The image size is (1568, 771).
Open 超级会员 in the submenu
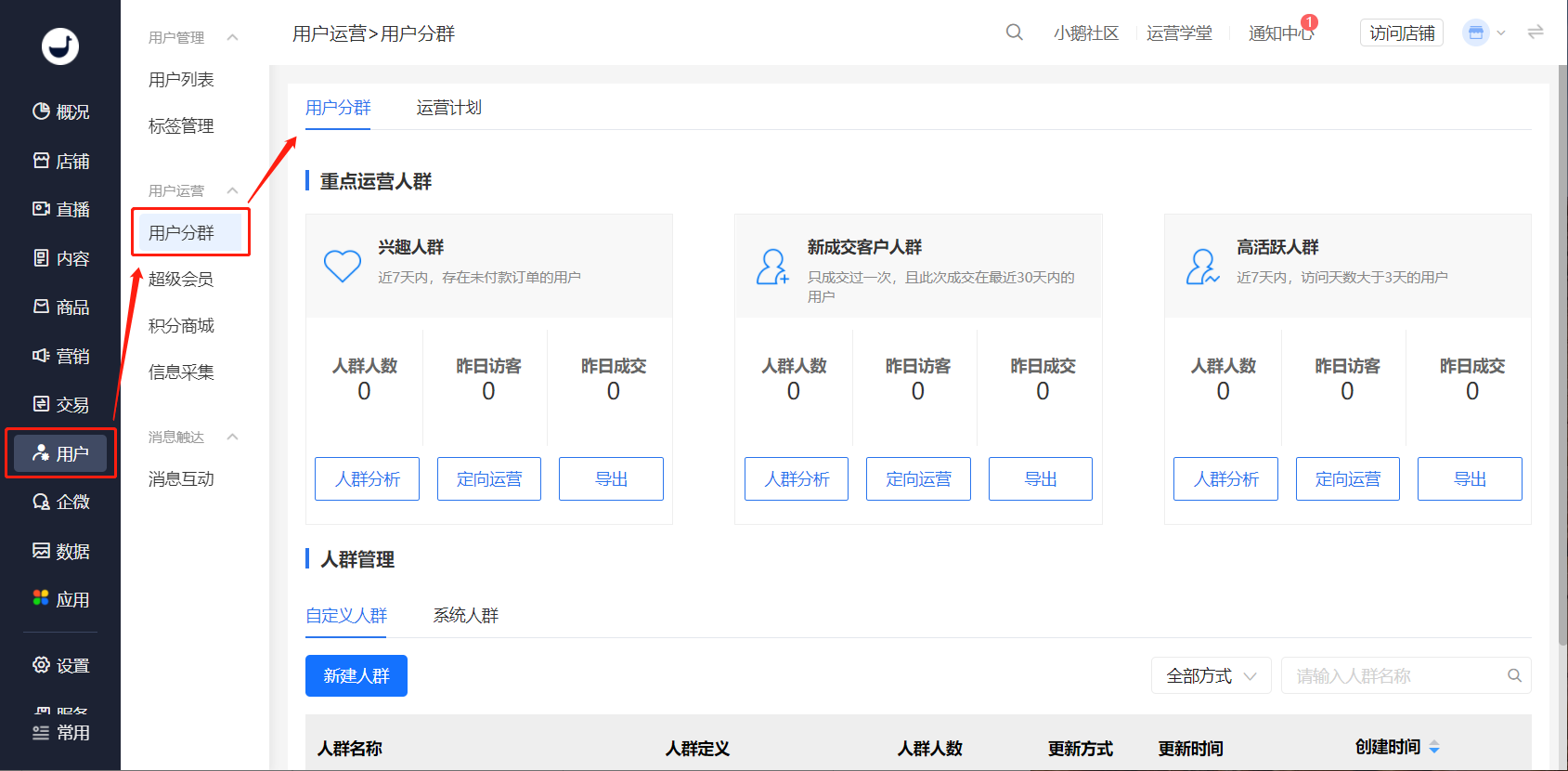pyautogui.click(x=181, y=279)
